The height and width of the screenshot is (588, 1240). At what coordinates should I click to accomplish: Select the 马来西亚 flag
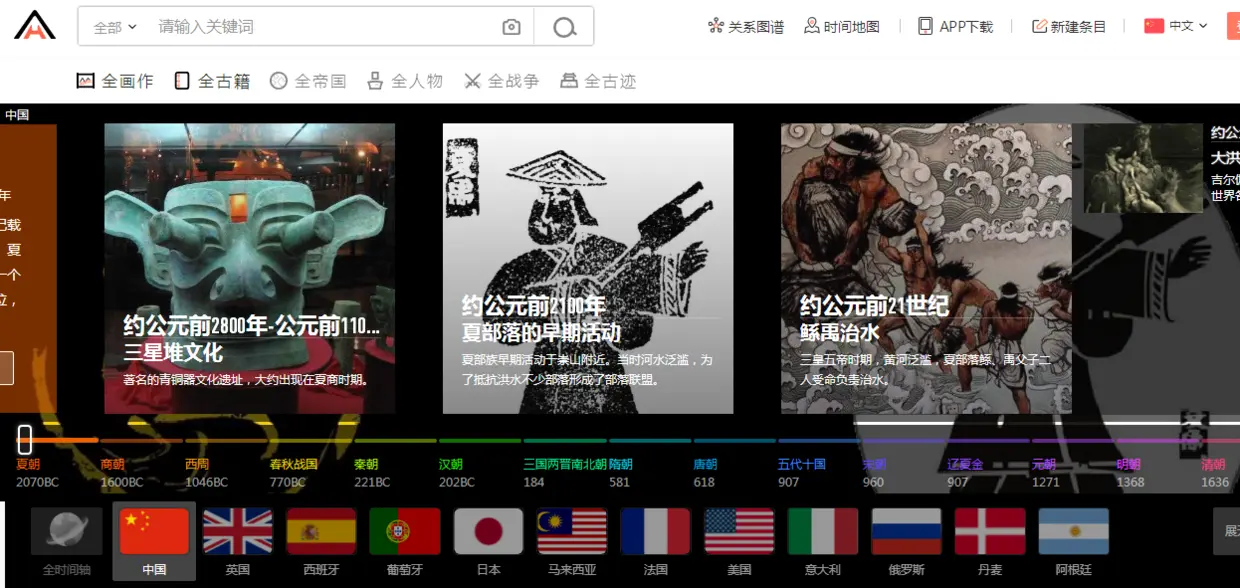572,532
